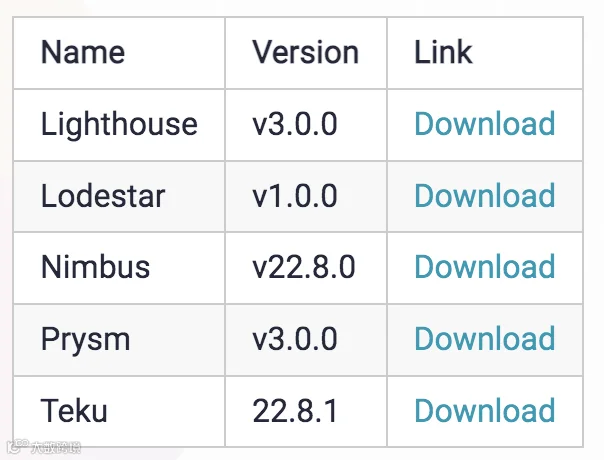The height and width of the screenshot is (460, 604).
Task: Follow the Teku Download link
Action: (x=485, y=411)
